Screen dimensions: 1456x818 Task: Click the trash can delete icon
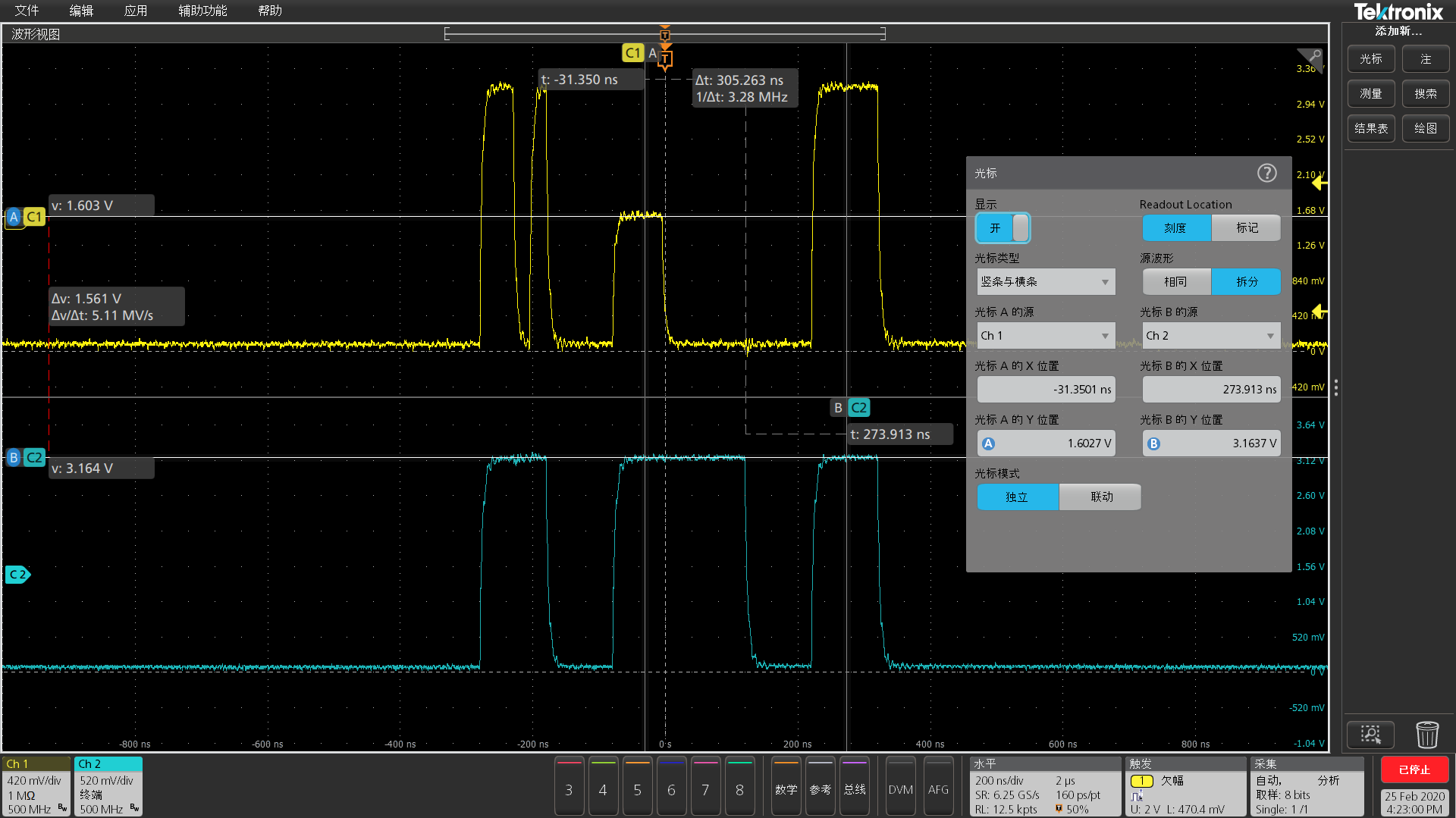1426,734
